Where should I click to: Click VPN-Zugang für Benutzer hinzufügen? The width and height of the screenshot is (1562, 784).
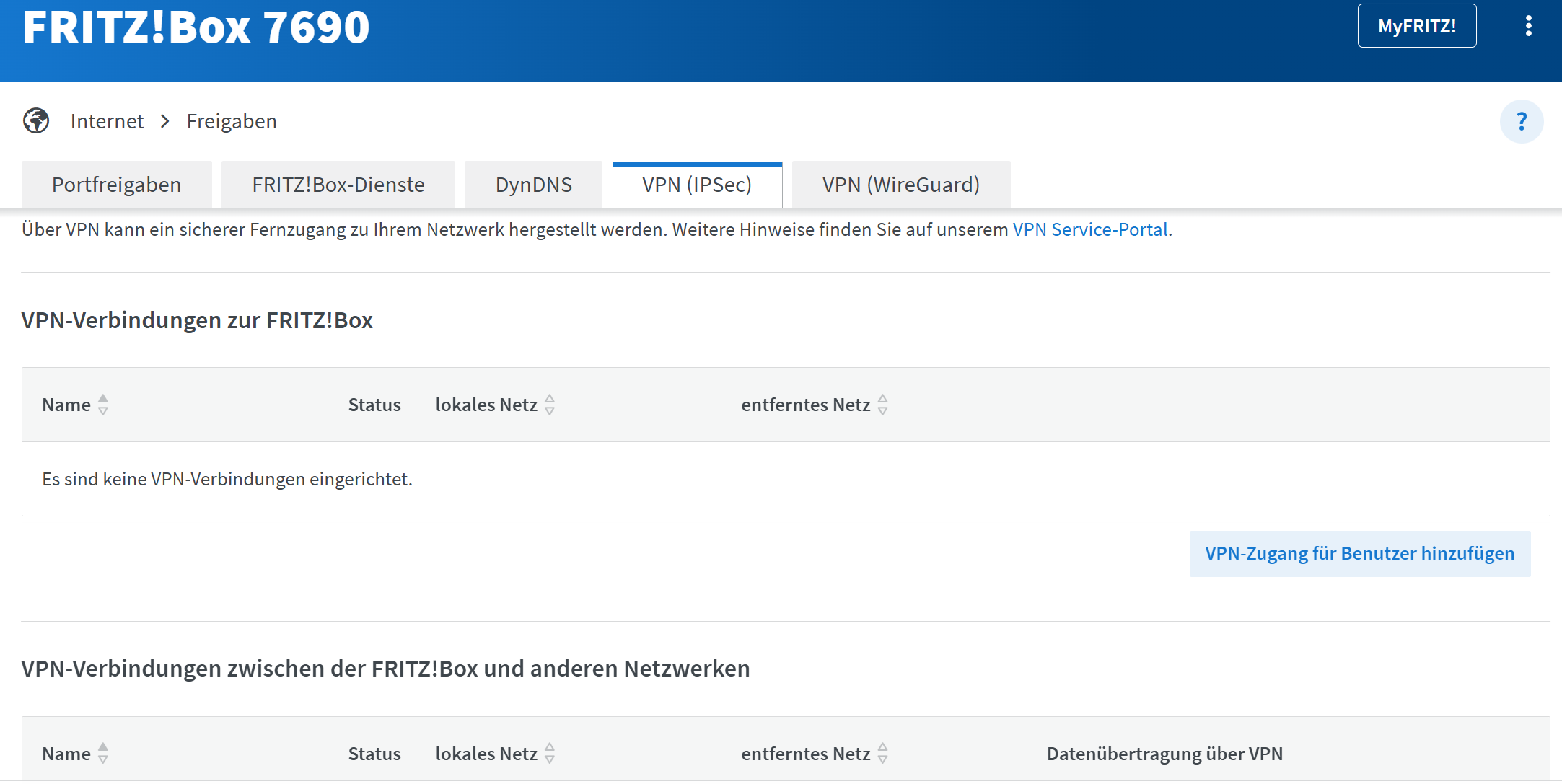point(1359,554)
